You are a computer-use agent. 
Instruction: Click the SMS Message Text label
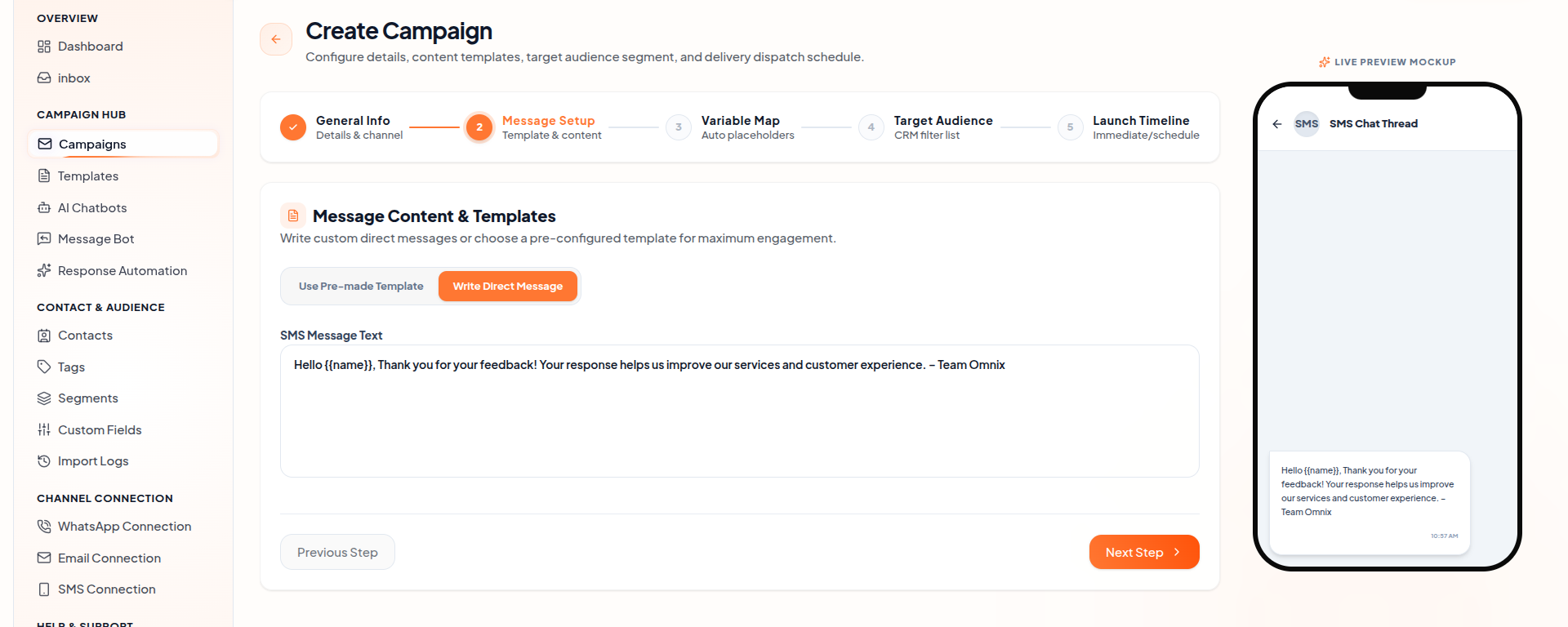pyautogui.click(x=331, y=336)
